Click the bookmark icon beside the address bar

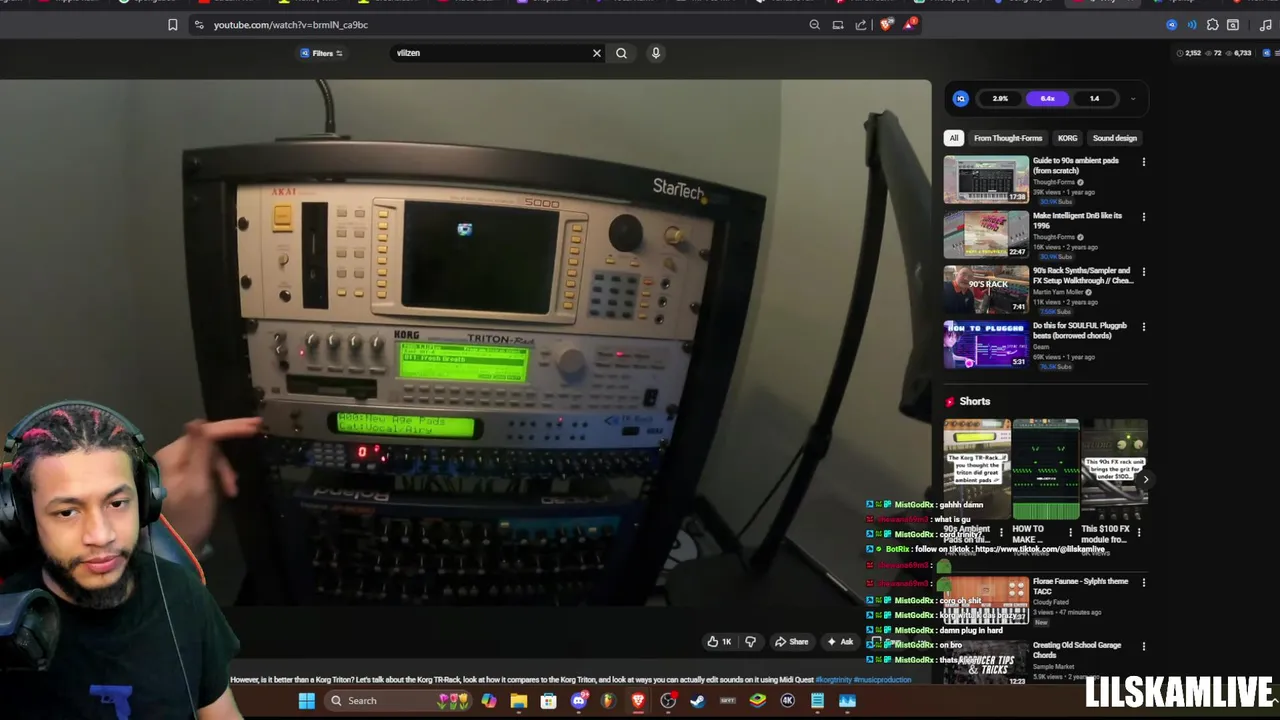pos(172,25)
